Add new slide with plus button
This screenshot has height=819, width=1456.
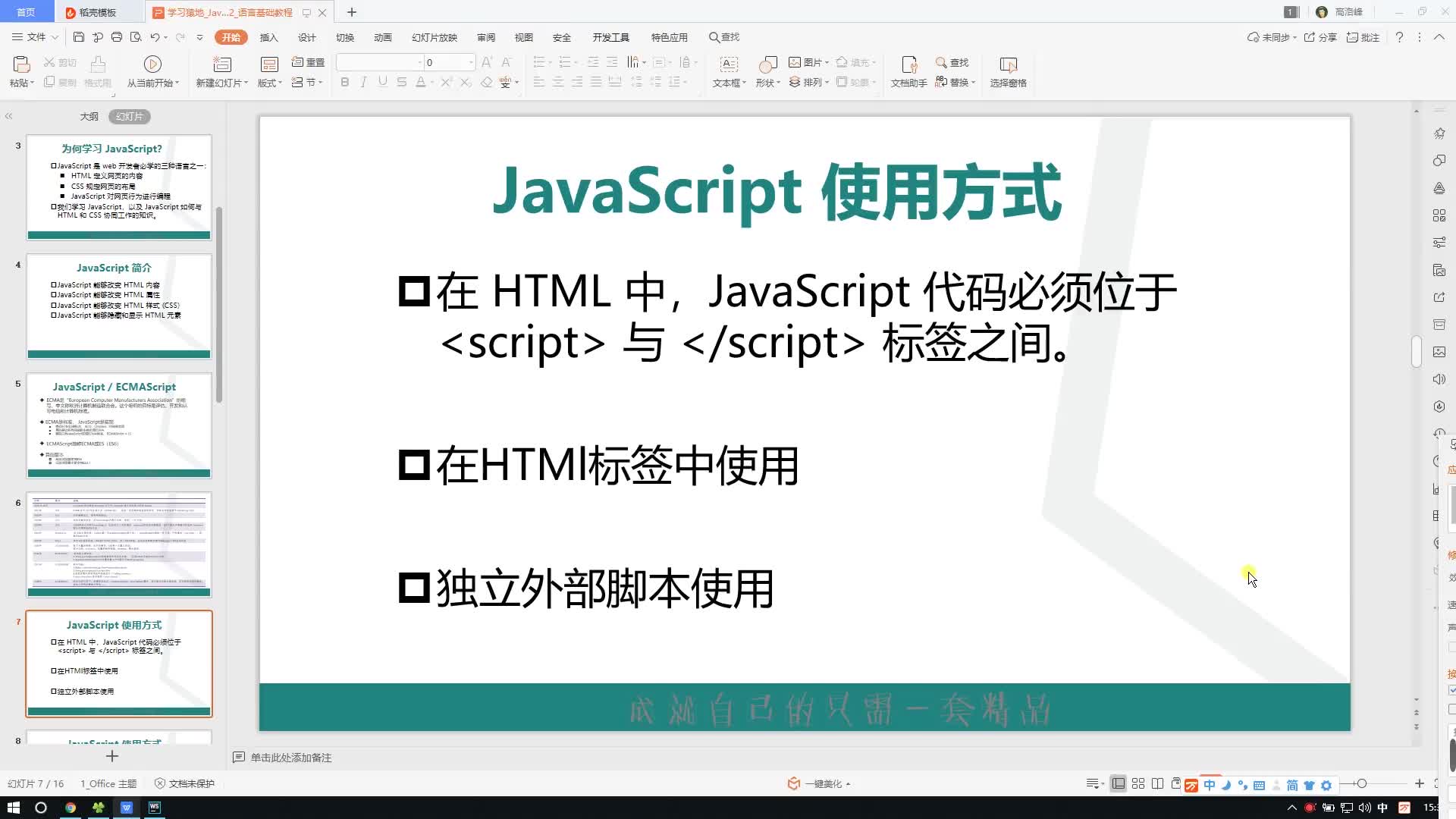(x=112, y=756)
